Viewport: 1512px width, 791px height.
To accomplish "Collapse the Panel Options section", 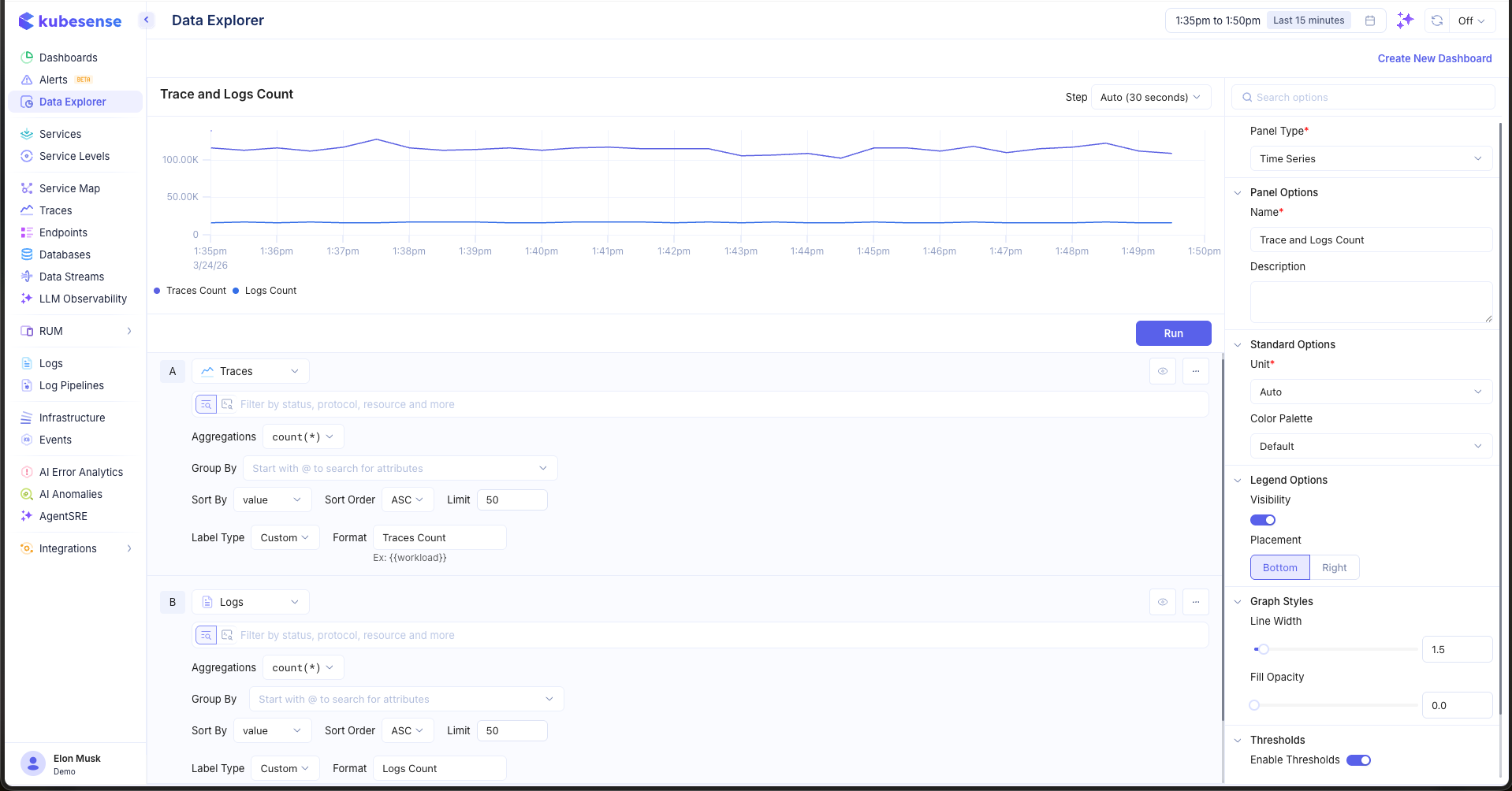I will click(x=1238, y=192).
